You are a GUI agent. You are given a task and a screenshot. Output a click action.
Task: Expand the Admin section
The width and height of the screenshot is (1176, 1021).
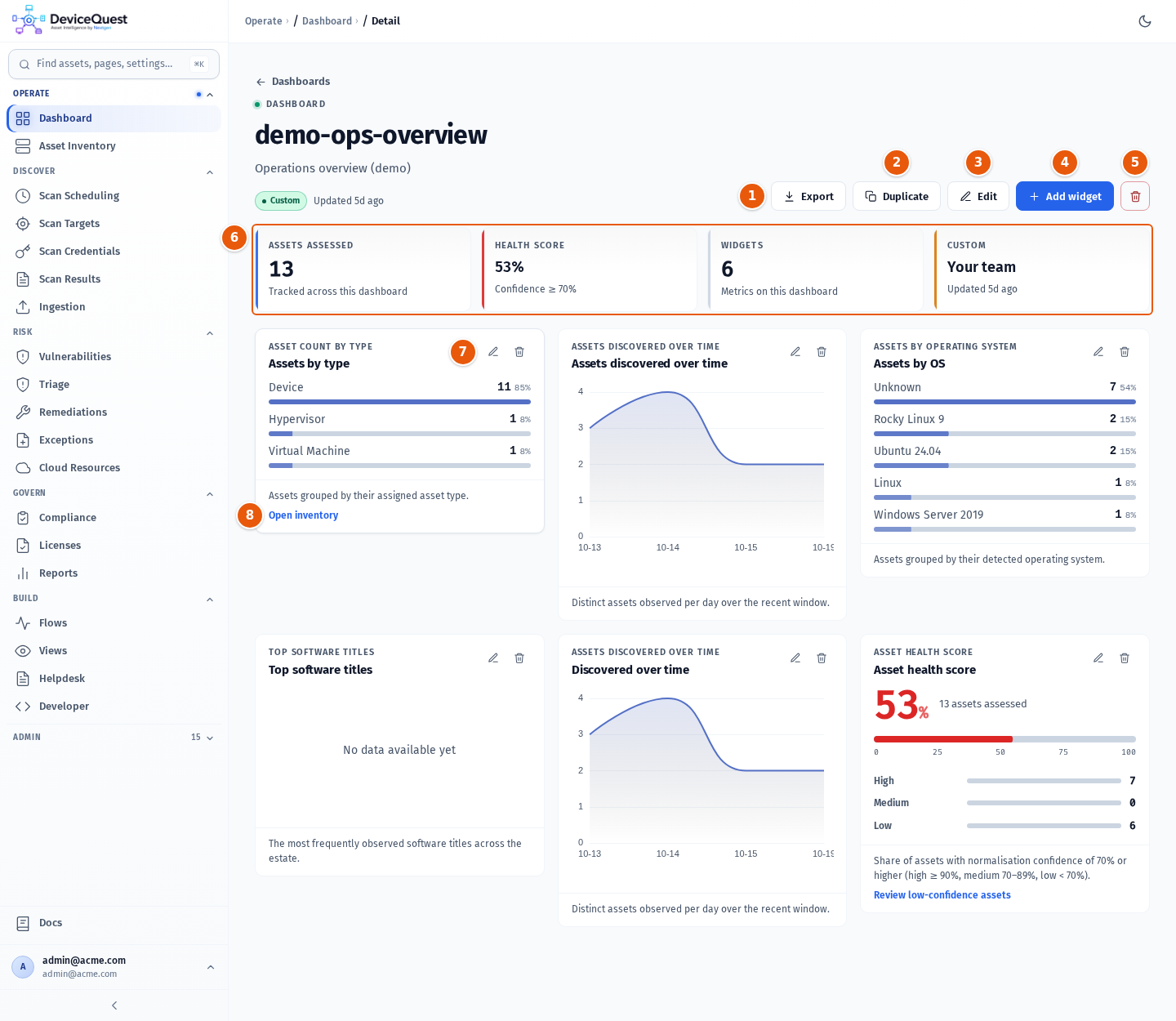tap(210, 738)
